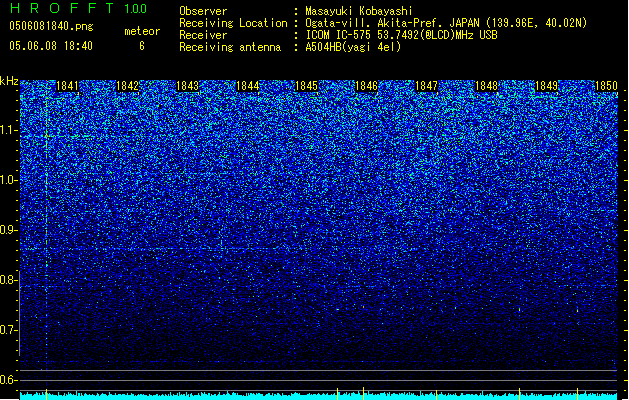The width and height of the screenshot is (629, 400).
Task: Click the Ogata-vill. Akita-Pref. JAPAN receiving location value
Action: click(x=446, y=23)
